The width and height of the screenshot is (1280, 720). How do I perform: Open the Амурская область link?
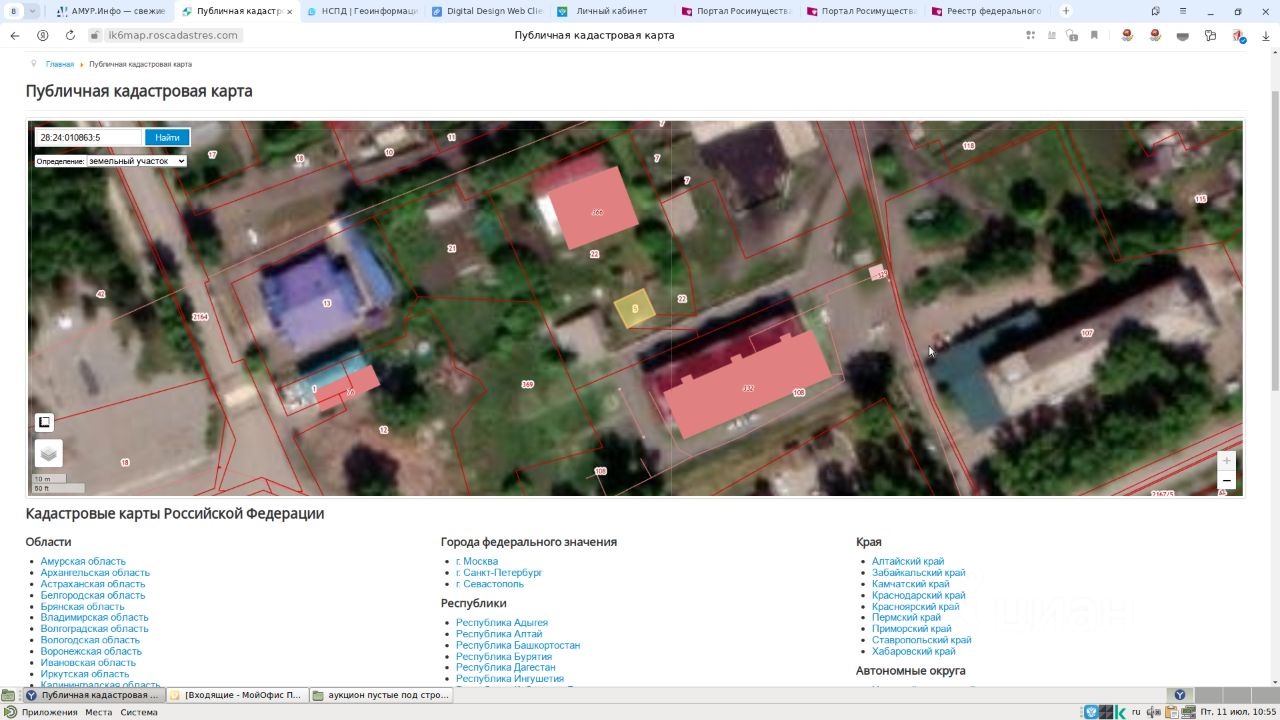point(83,562)
